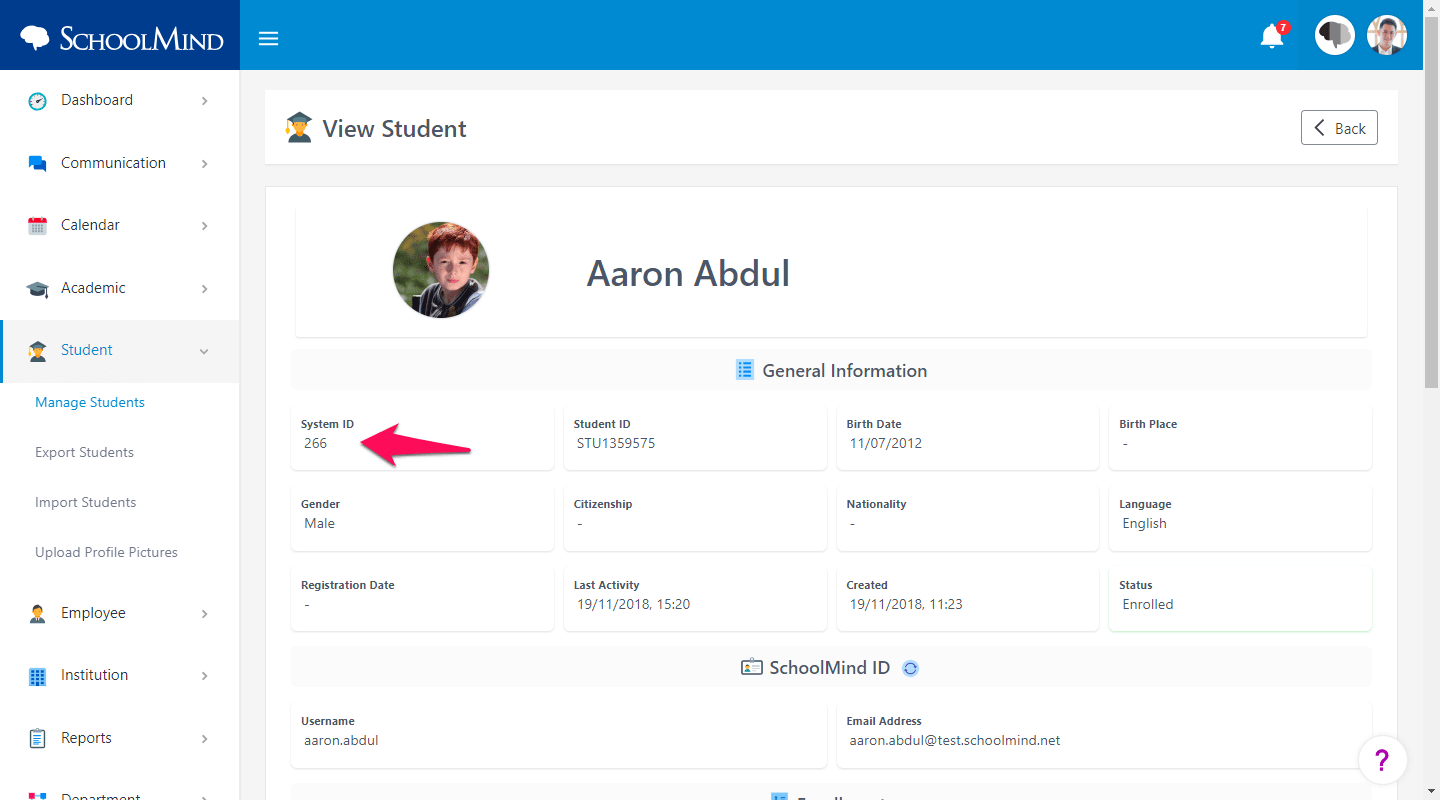Viewport: 1440px width, 800px height.
Task: Refresh the SchoolMind ID sync icon
Action: (910, 668)
